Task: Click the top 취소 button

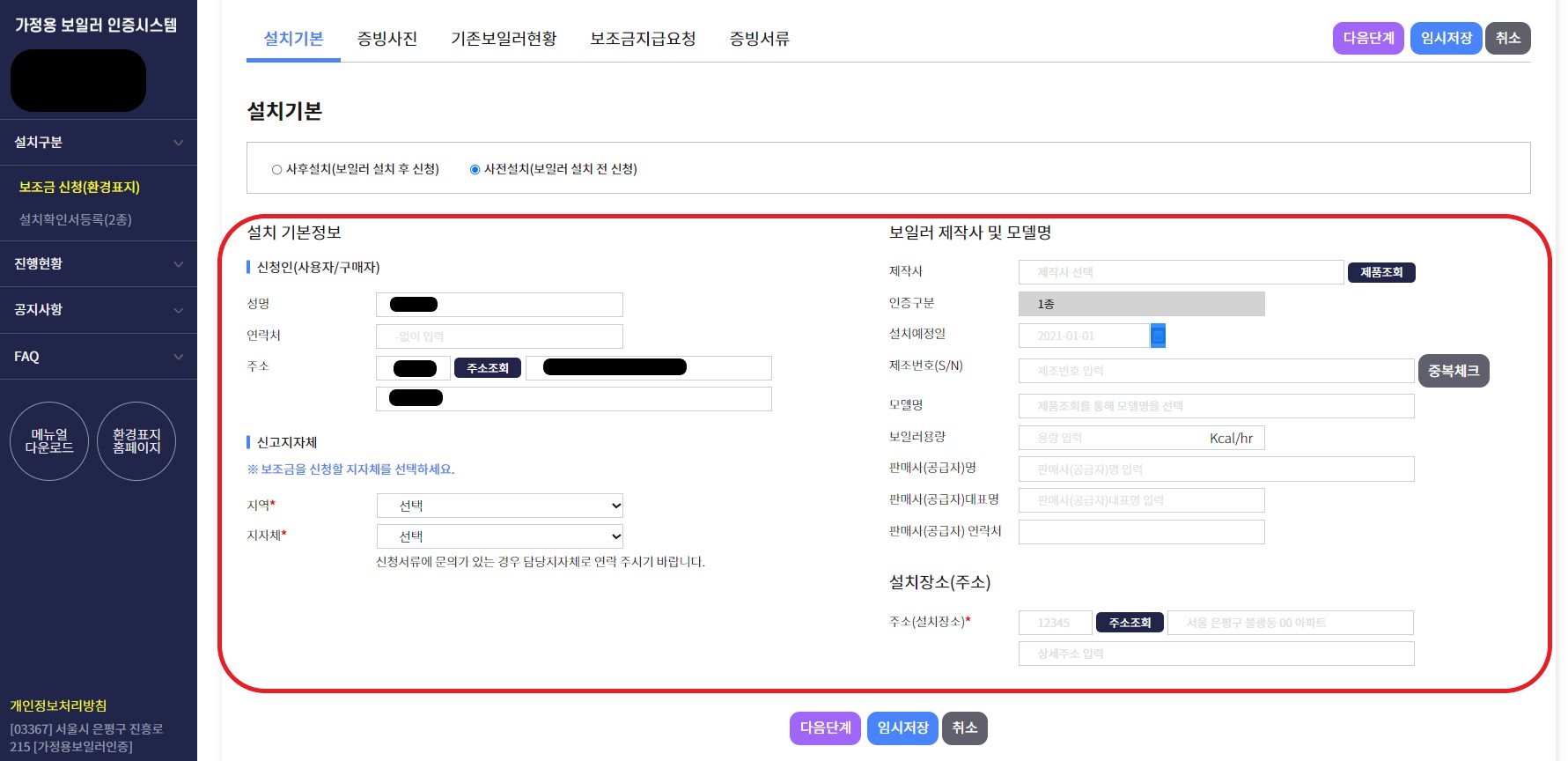Action: 1508,38
